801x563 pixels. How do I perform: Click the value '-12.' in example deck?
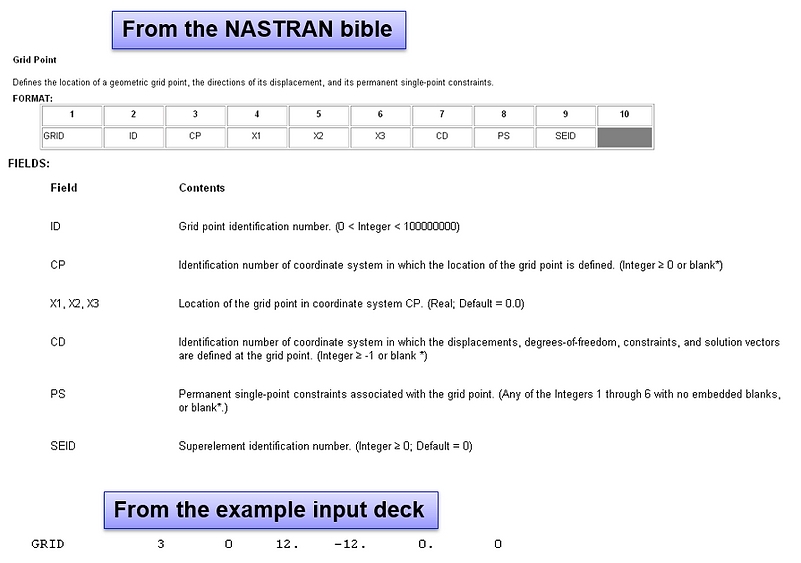350,544
